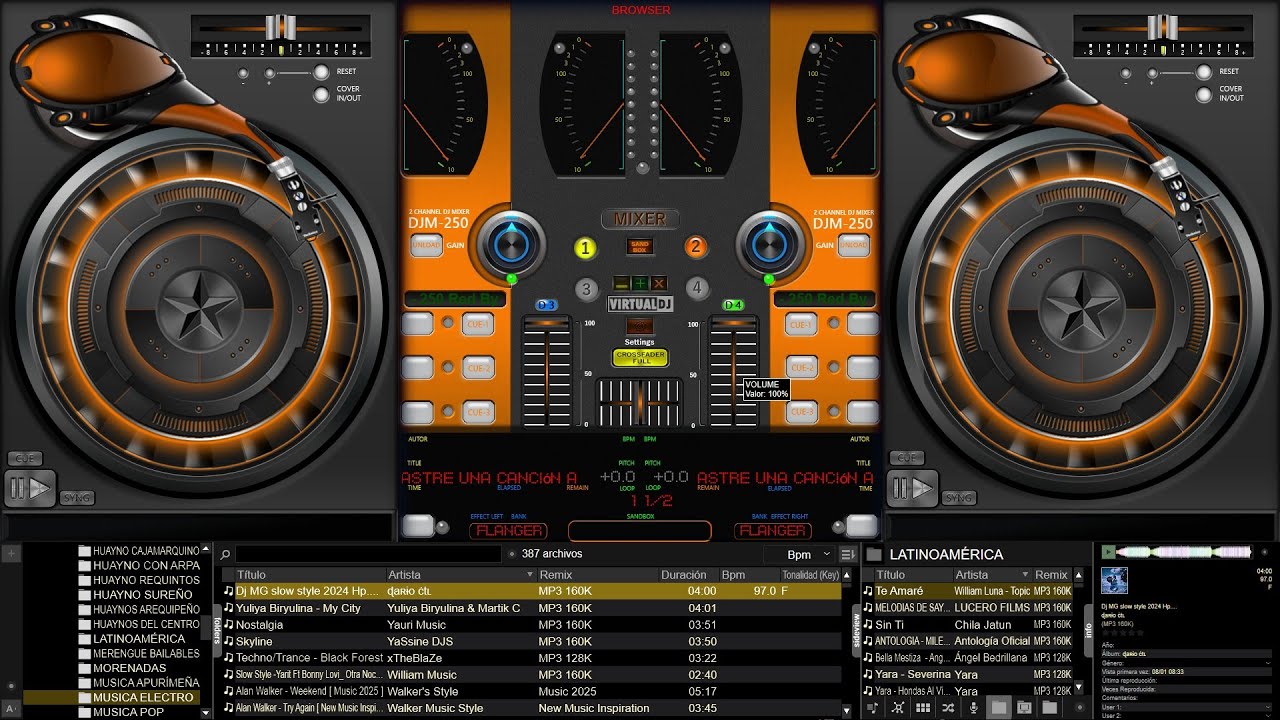Open the sideview sampler nodes icon
This screenshot has width=1280, height=720.
point(898,708)
